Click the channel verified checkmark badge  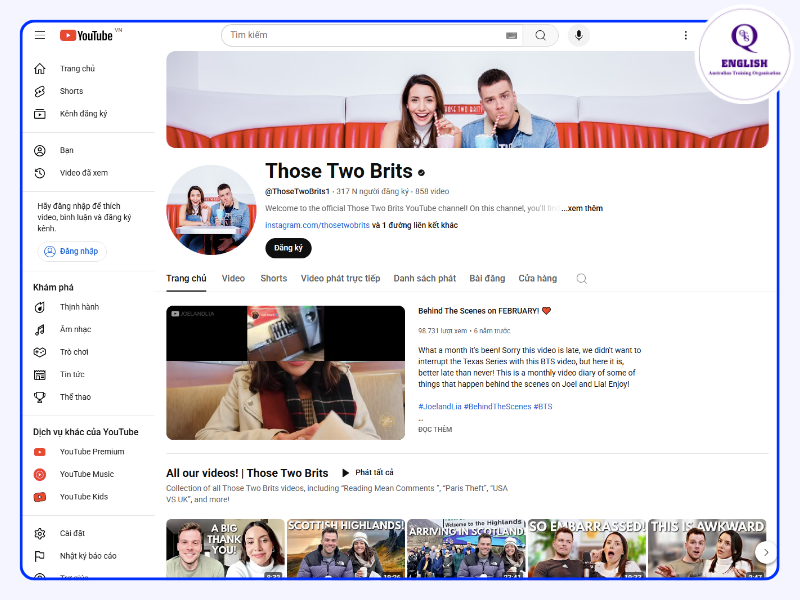(x=421, y=173)
